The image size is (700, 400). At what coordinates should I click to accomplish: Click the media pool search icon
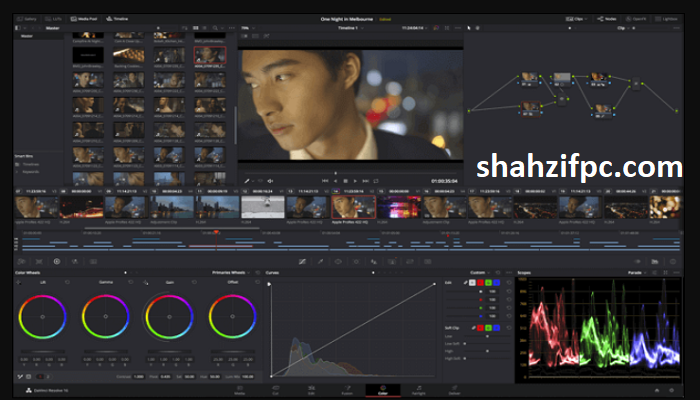[215, 28]
